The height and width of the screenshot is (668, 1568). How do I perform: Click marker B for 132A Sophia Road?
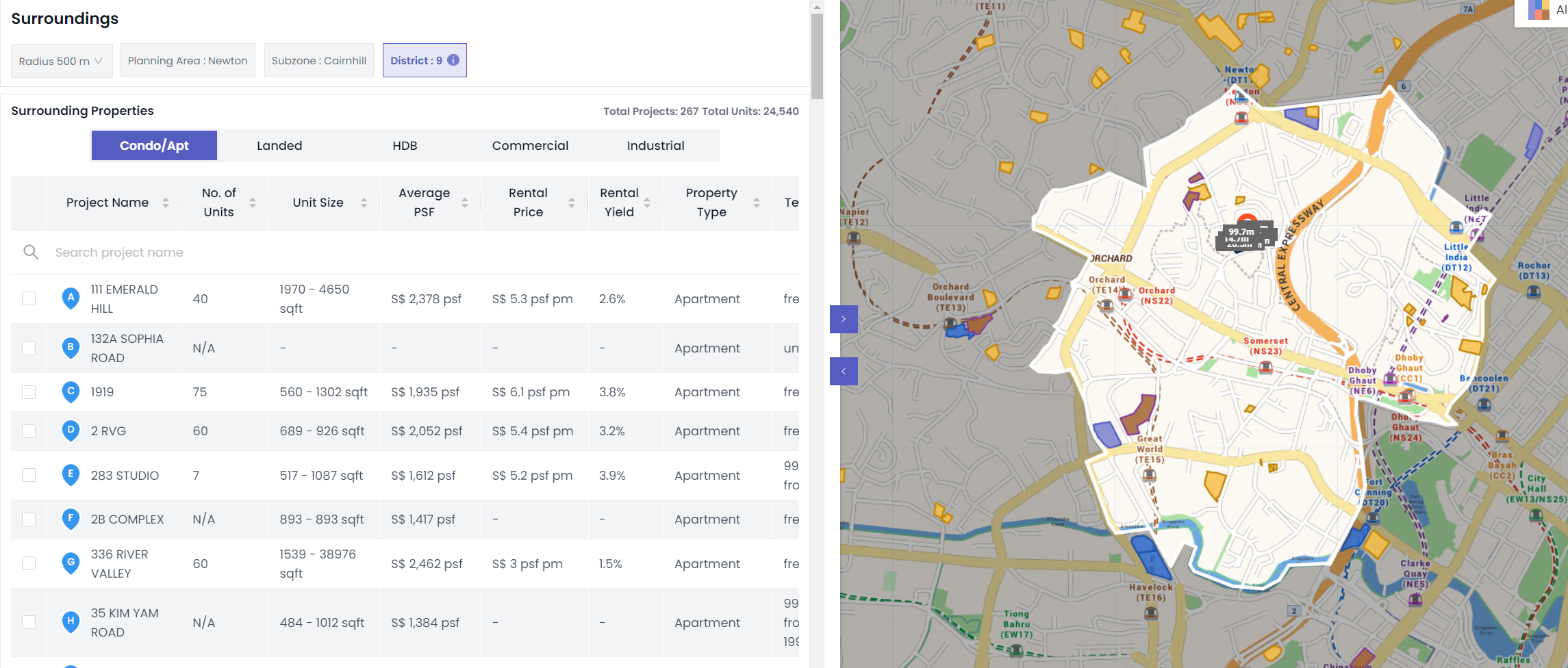click(x=71, y=348)
